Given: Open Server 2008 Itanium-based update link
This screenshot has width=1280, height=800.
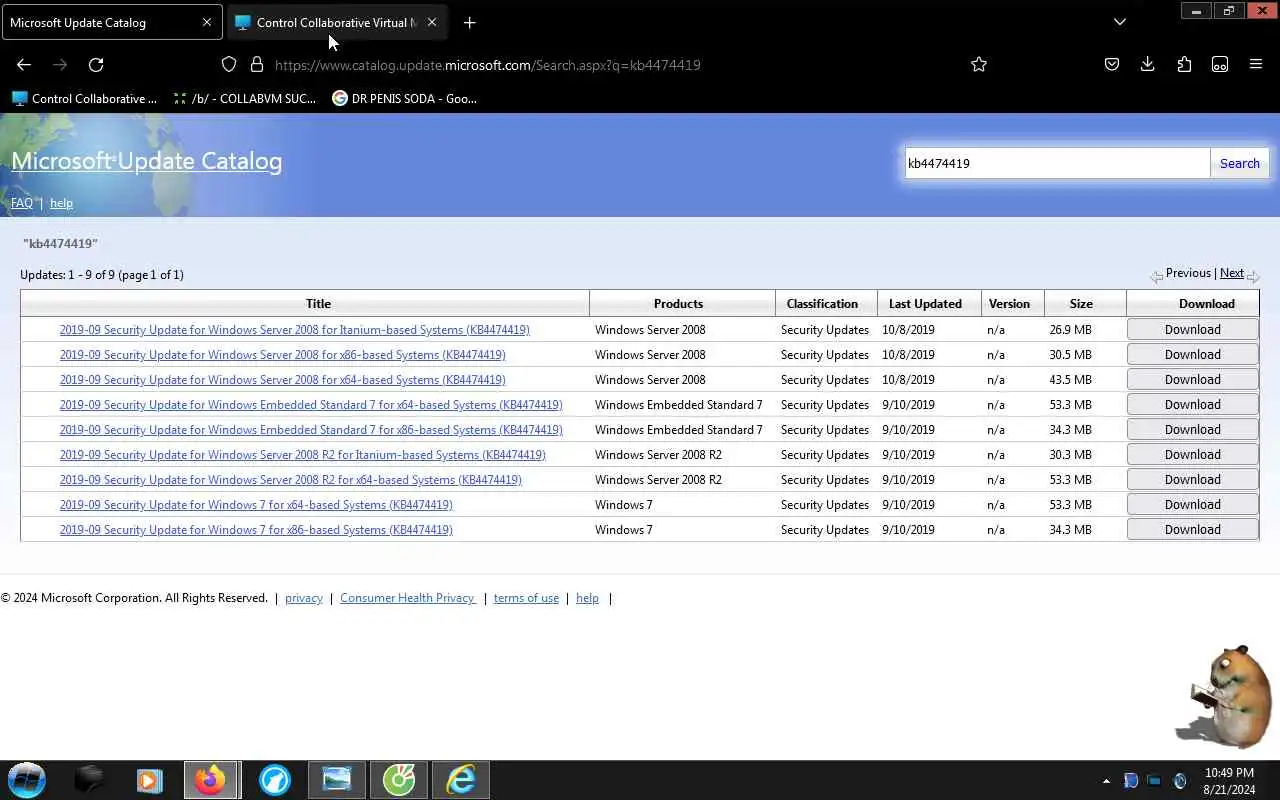Looking at the screenshot, I should pyautogui.click(x=294, y=330).
